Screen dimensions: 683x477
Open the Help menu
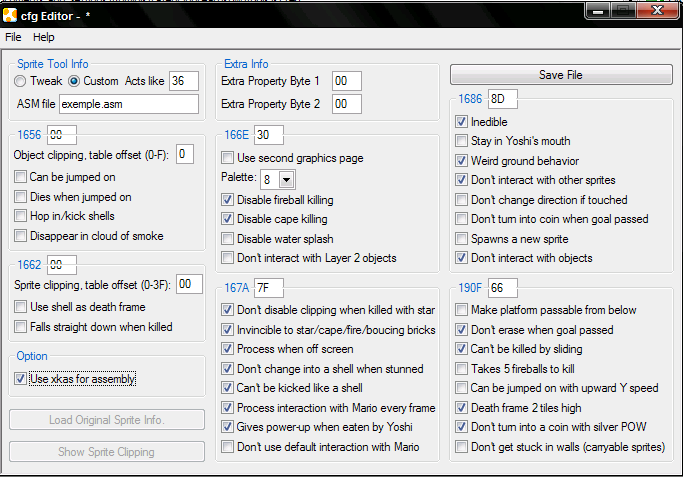44,37
